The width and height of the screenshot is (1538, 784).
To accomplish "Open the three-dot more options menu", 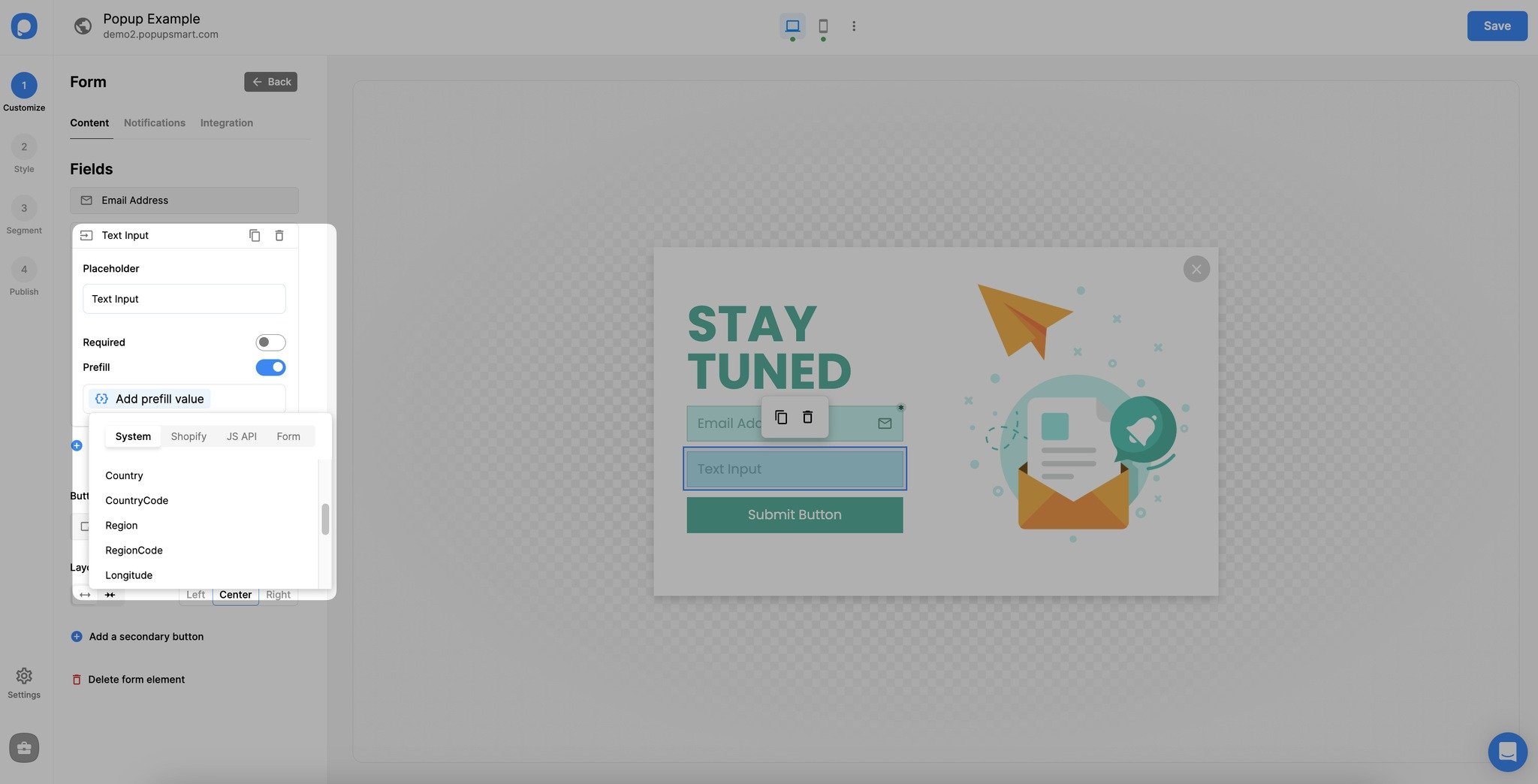I will (854, 26).
